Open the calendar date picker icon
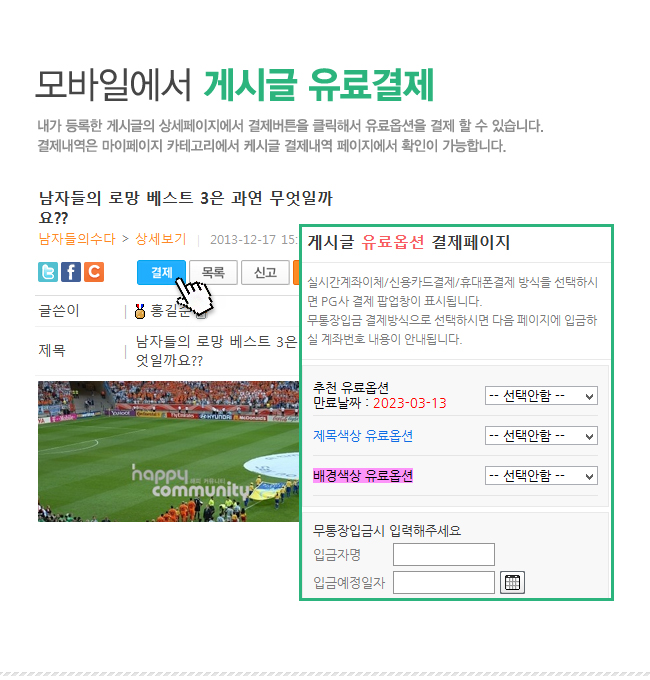 tap(512, 582)
